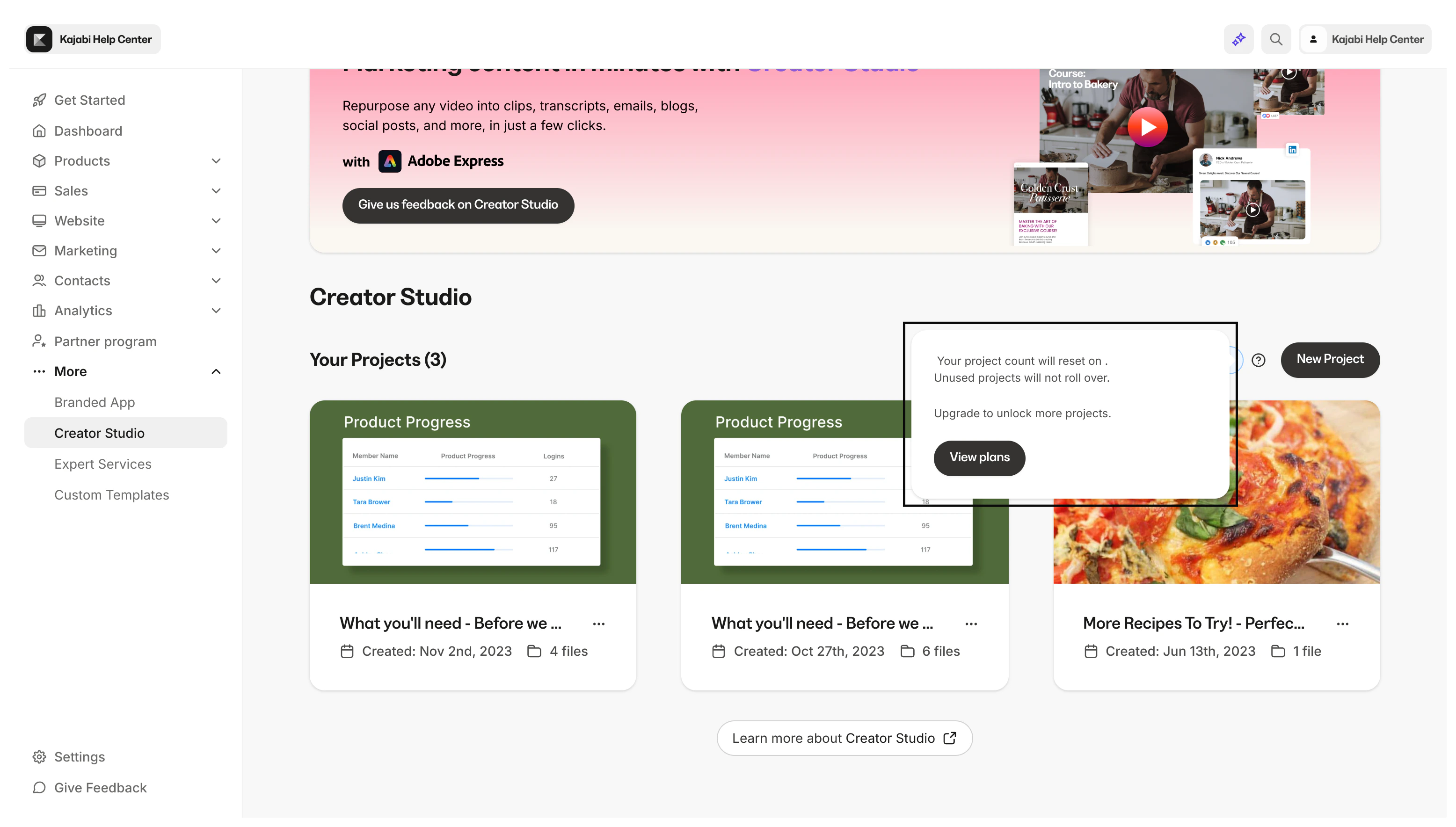This screenshot has width=1456, height=827.
Task: Open Settings gear in sidebar
Action: [x=39, y=756]
